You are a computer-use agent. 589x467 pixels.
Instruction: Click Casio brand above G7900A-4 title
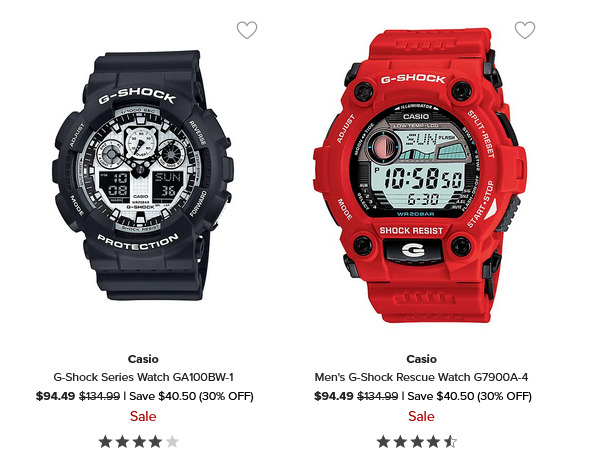click(421, 359)
